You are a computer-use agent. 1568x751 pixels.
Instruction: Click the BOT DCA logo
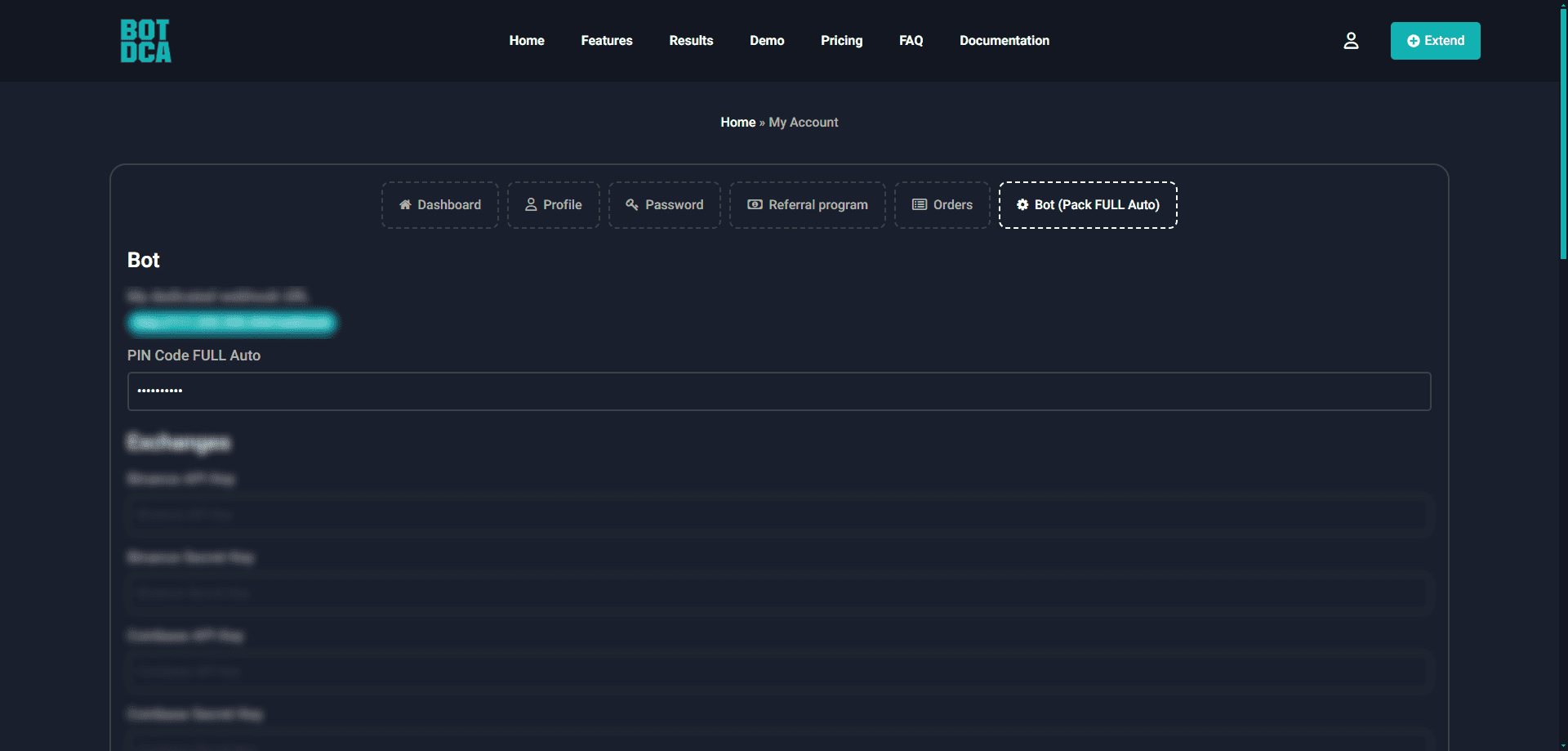[145, 41]
